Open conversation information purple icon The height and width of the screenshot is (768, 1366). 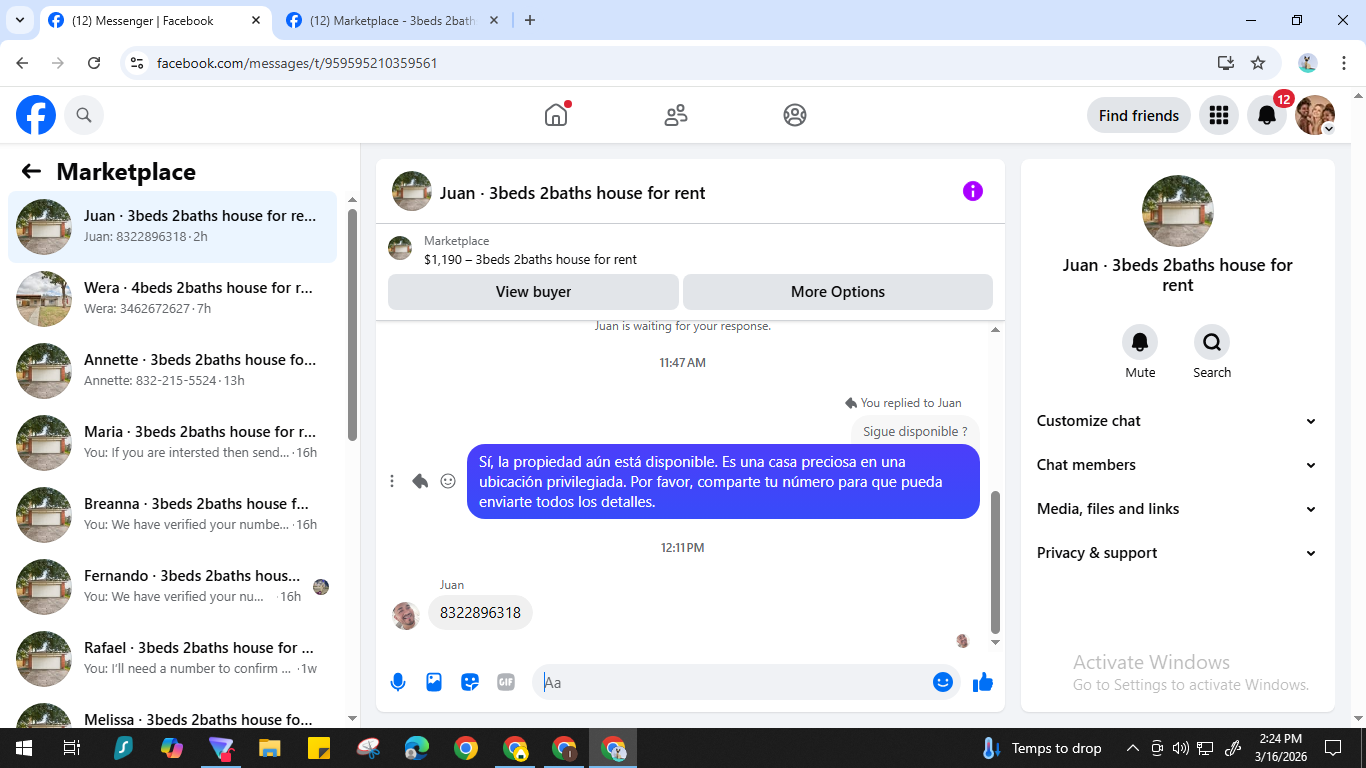(x=973, y=191)
